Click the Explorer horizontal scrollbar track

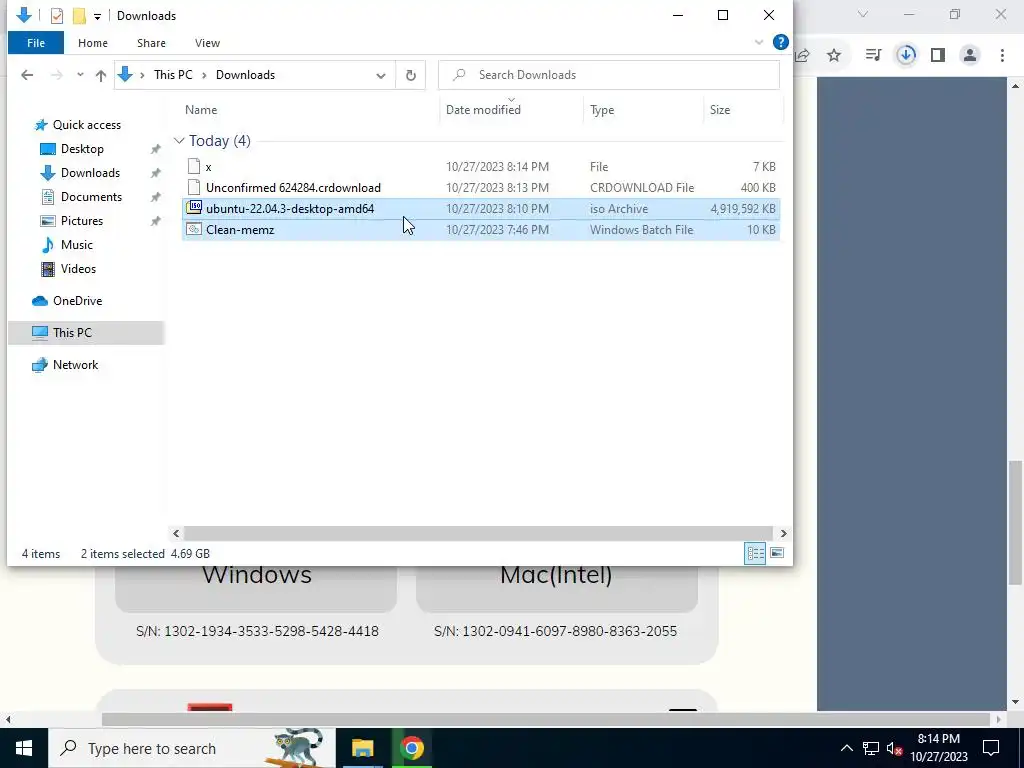point(480,534)
